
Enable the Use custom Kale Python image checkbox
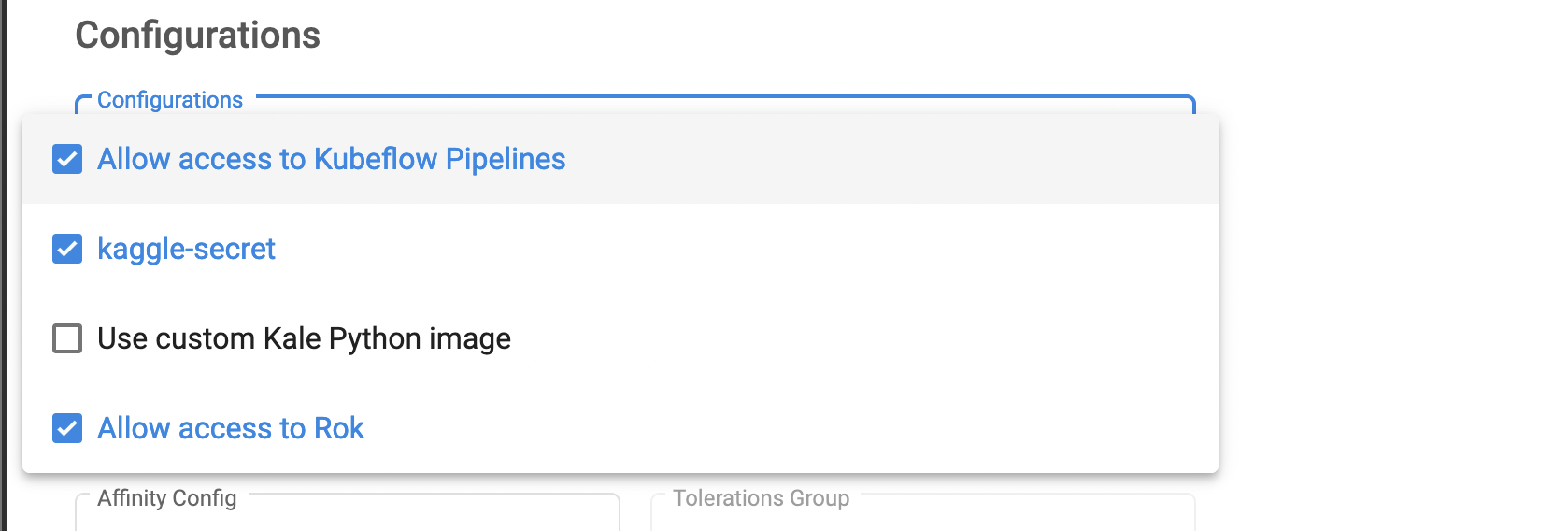(67, 338)
